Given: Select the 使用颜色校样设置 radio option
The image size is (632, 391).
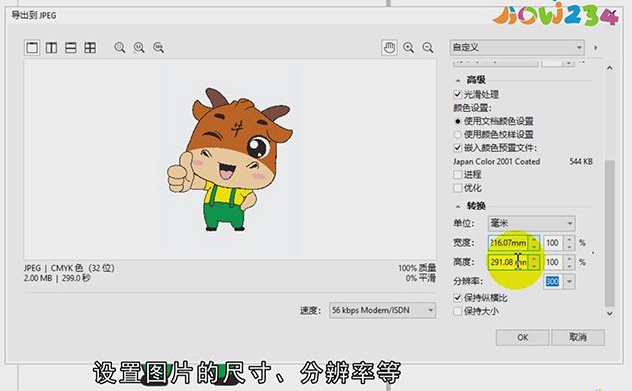Looking at the screenshot, I should [x=457, y=134].
